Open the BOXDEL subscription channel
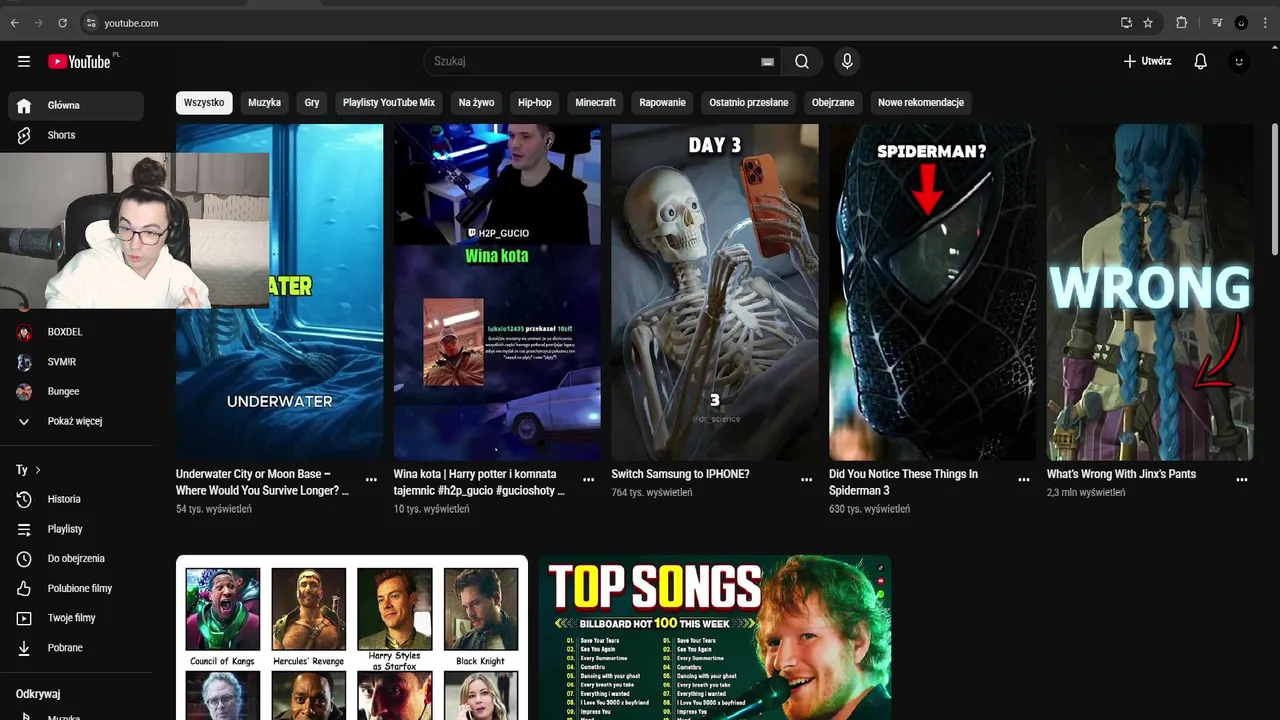The image size is (1280, 720). point(76,331)
